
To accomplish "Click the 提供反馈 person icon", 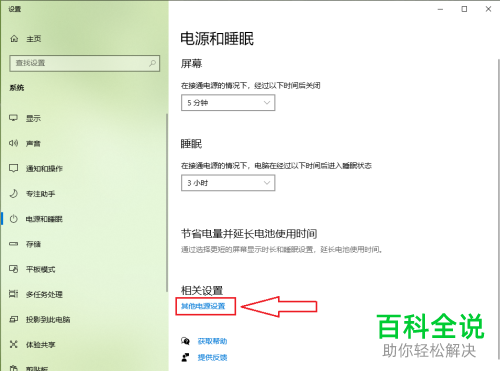I will (x=185, y=357).
